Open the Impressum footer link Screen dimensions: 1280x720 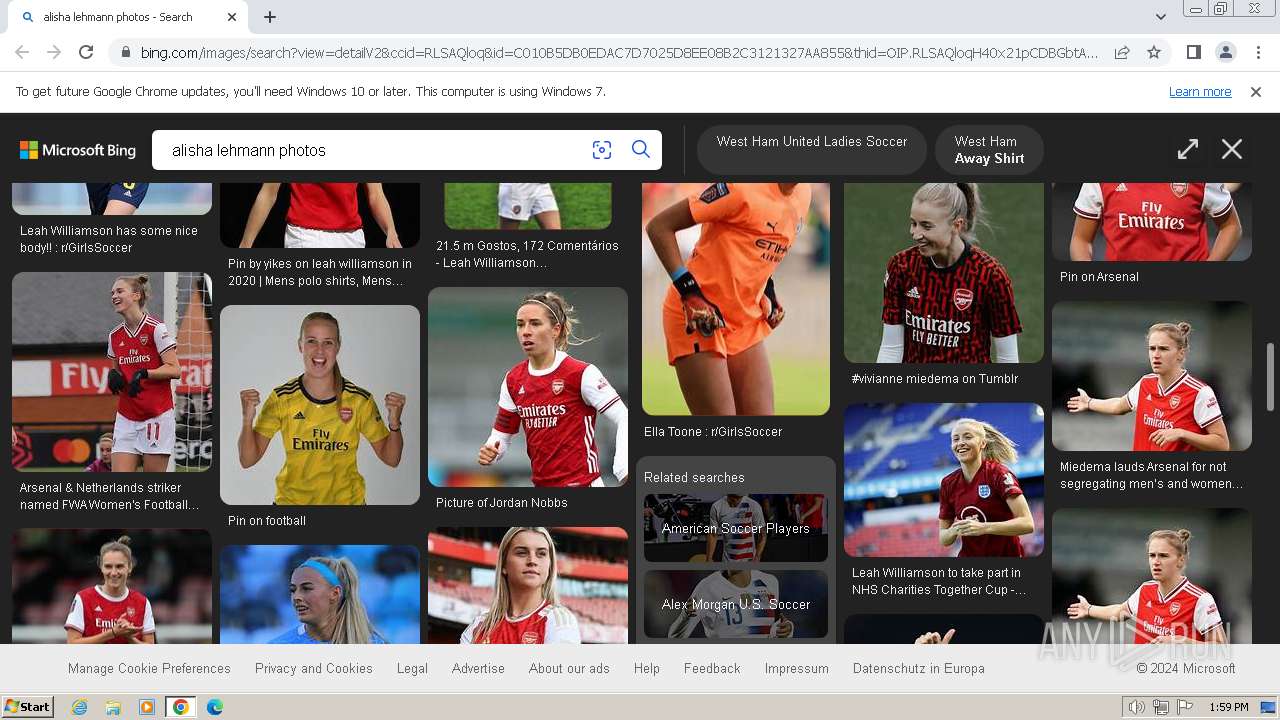(797, 668)
